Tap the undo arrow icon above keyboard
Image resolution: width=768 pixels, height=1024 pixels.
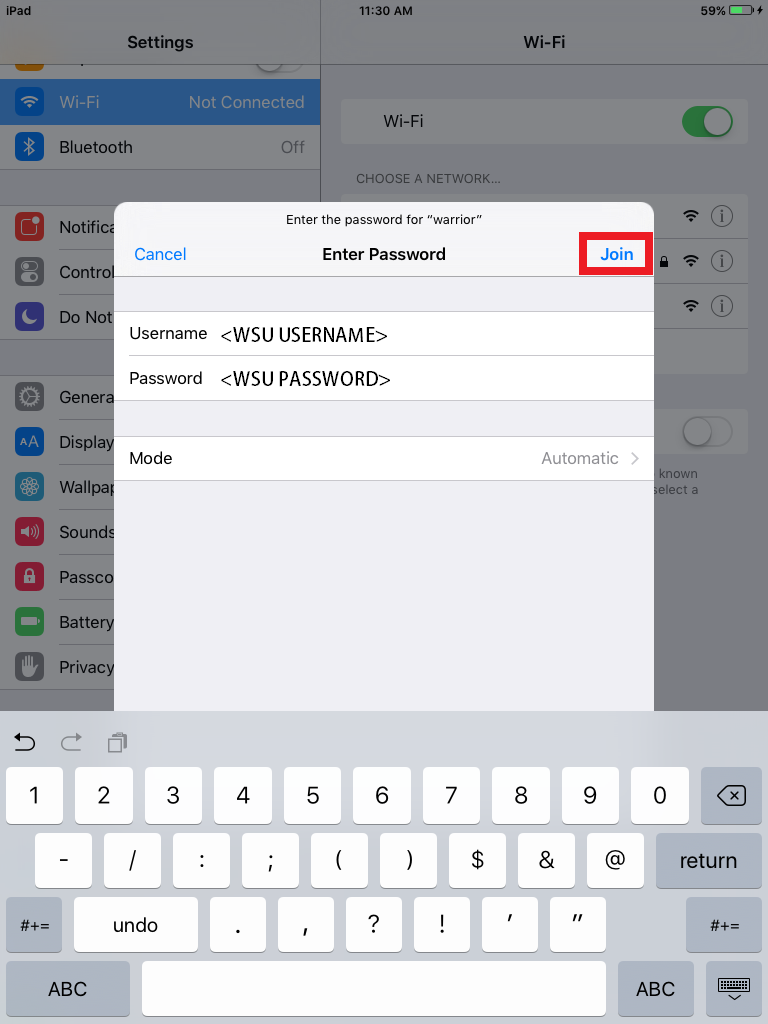[x=24, y=742]
